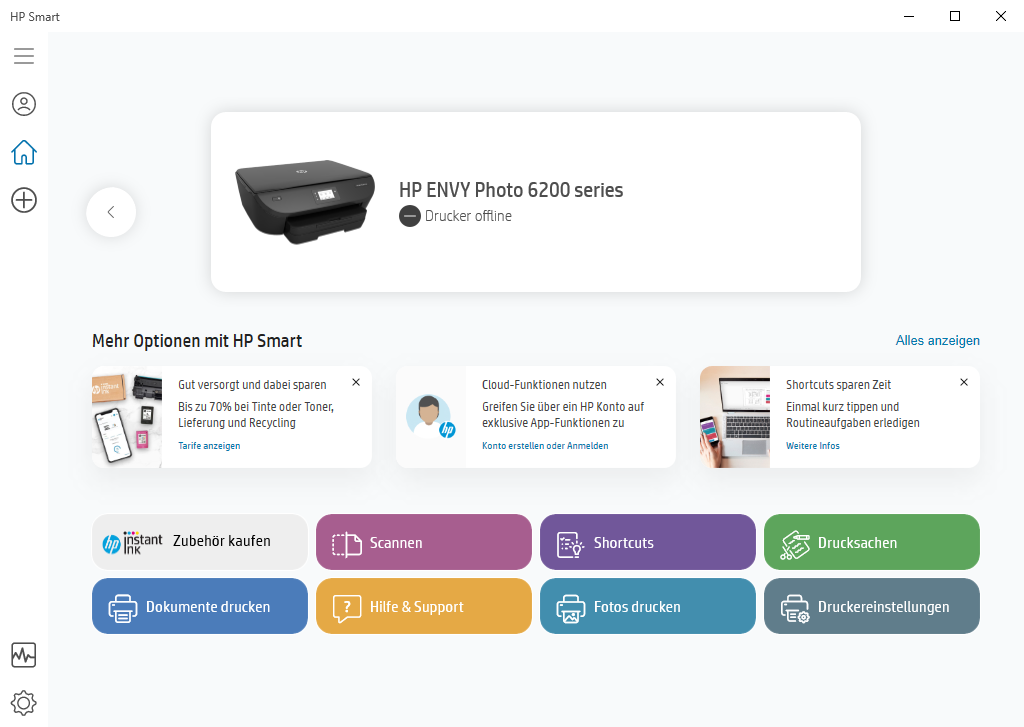Click the Alles anzeigen link
1024x727 pixels.
pos(937,340)
